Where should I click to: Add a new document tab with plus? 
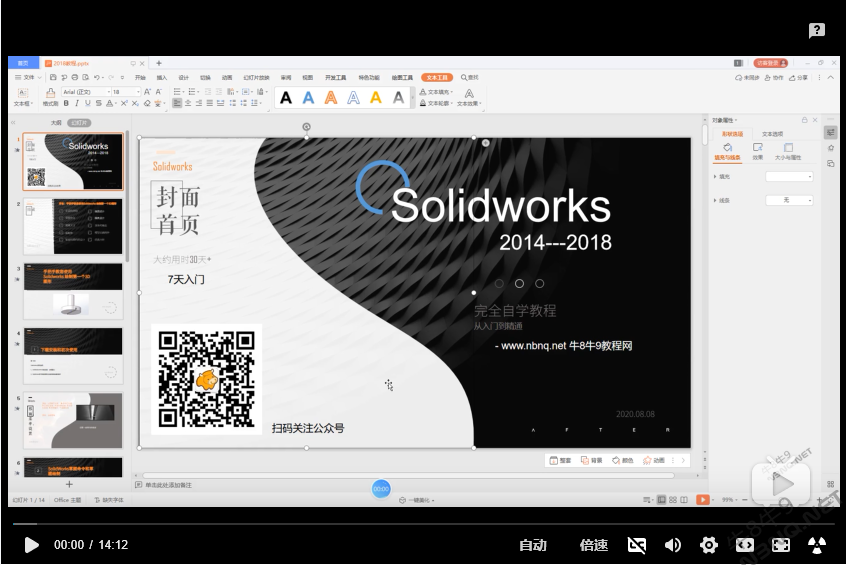[x=159, y=63]
